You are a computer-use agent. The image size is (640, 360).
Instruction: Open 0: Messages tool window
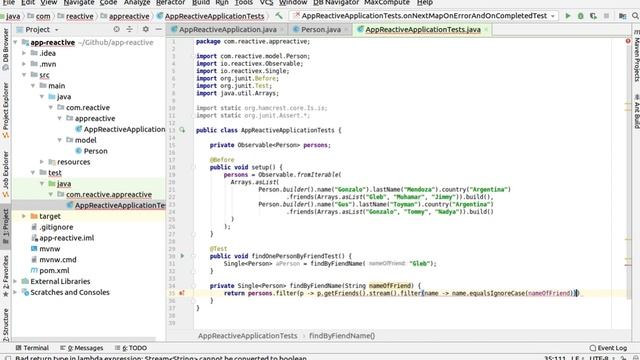pos(81,348)
